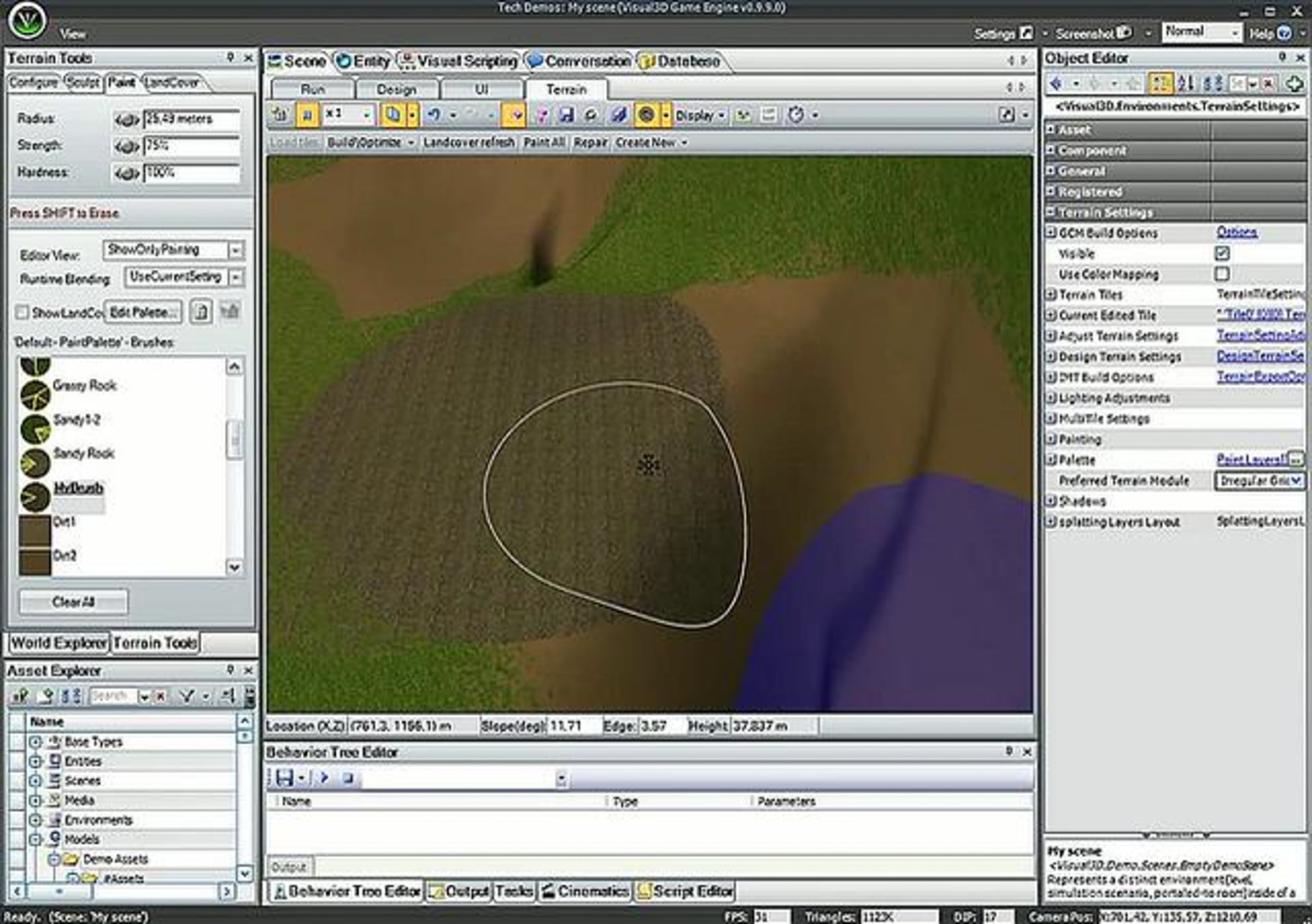
Task: Open the Editor View dropdown
Action: tap(236, 250)
